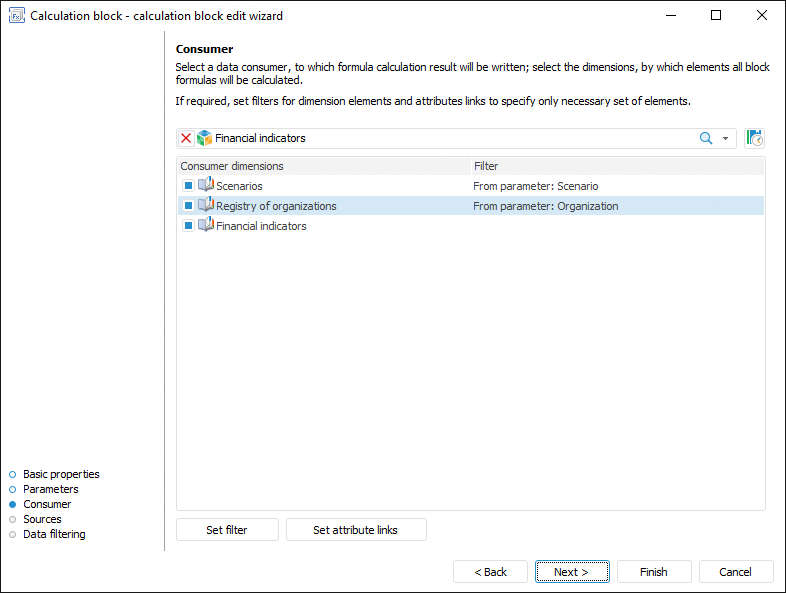Click the magnifier search icon in consumer field
The image size is (786, 593).
tap(706, 138)
